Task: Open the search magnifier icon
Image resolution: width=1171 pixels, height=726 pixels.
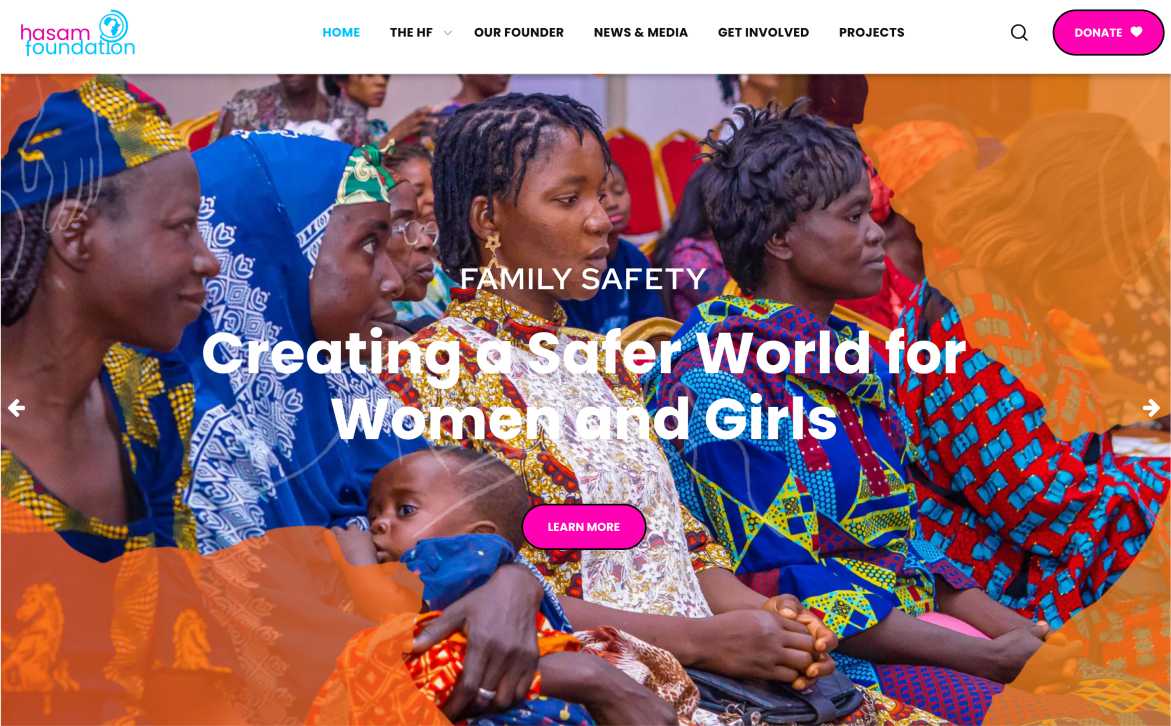Action: pos(1019,32)
